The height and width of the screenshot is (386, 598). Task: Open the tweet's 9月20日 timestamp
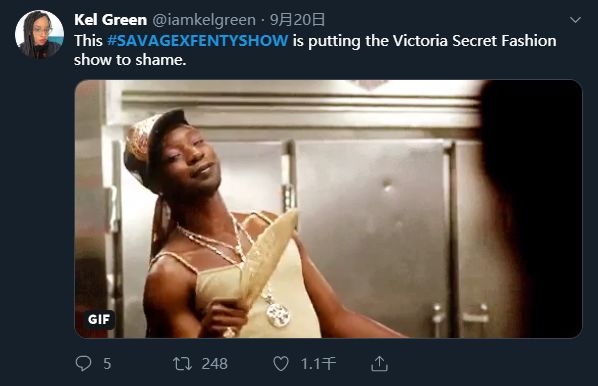(x=297, y=20)
